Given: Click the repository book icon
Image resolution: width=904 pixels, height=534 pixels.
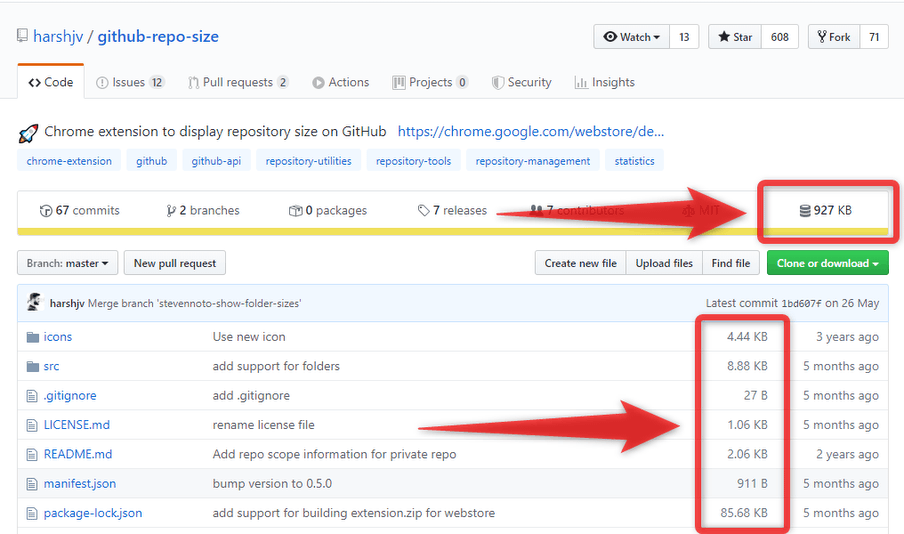Looking at the screenshot, I should point(22,36).
